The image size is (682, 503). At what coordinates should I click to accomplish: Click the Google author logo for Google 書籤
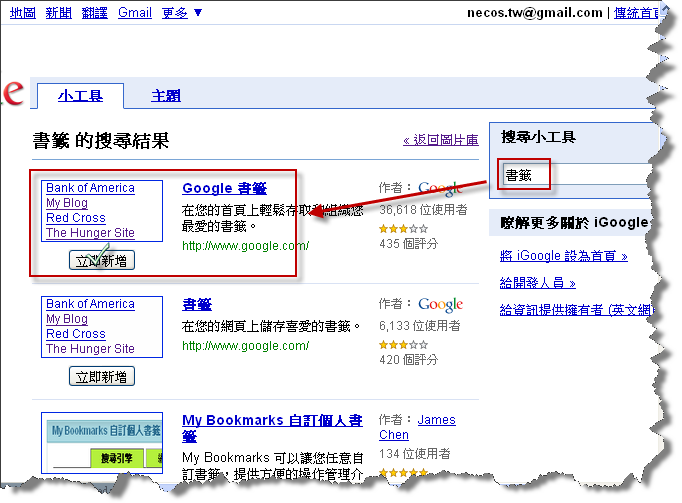[440, 188]
